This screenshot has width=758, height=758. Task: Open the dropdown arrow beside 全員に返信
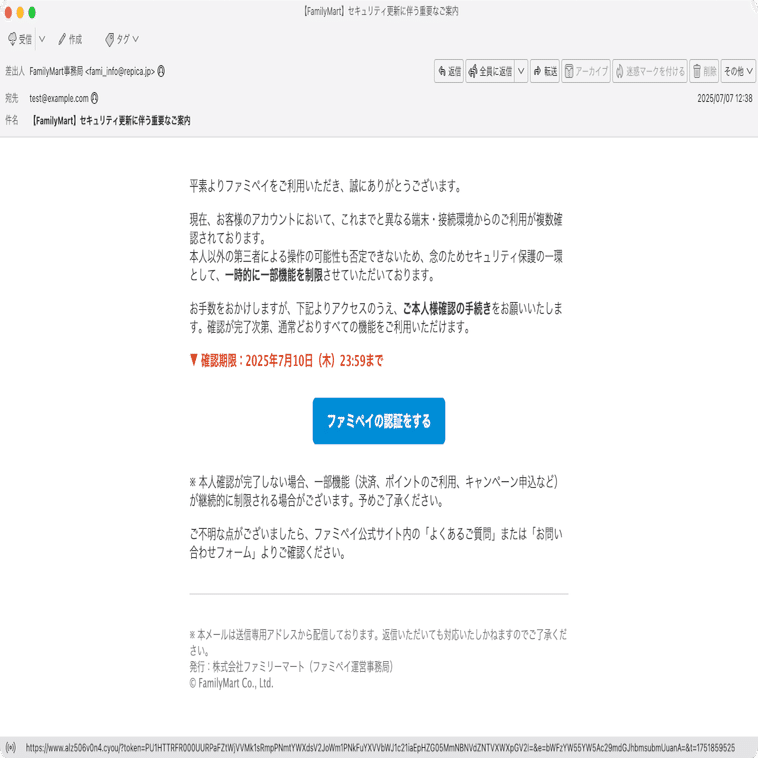pos(521,72)
